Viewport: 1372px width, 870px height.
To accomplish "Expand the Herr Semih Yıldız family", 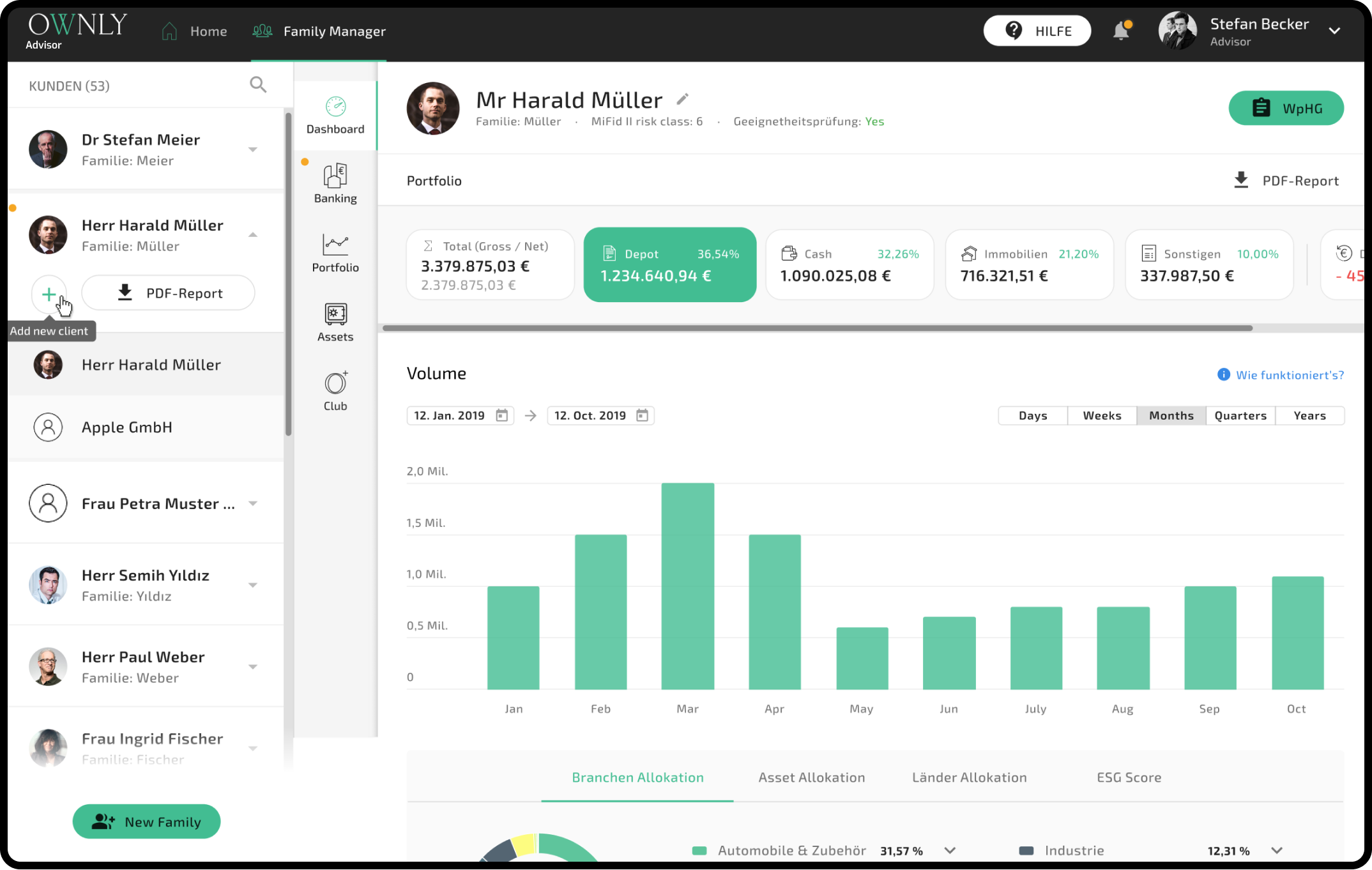I will 253,585.
